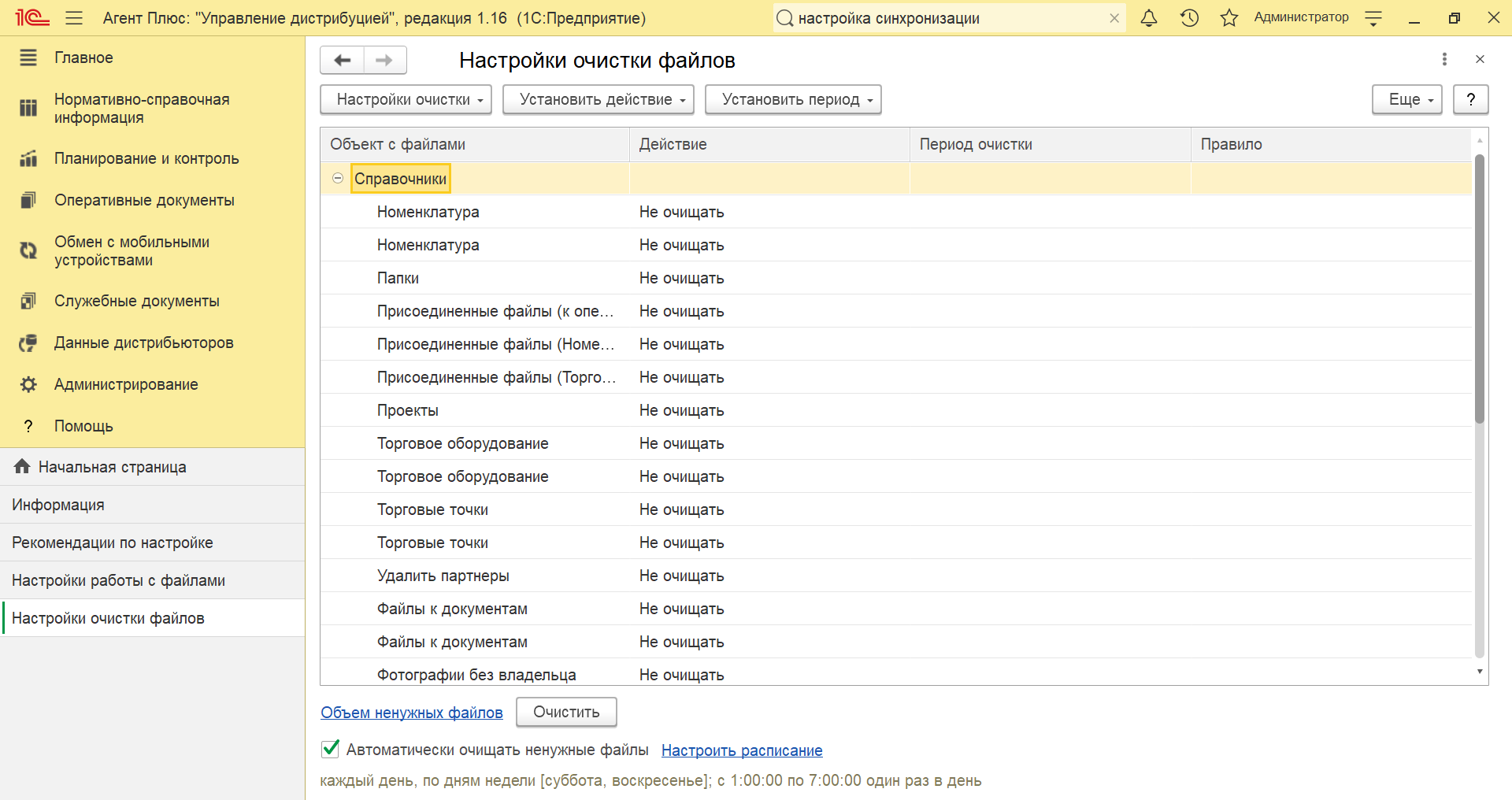Open help with the question mark button
The image size is (1512, 800).
click(x=1471, y=99)
